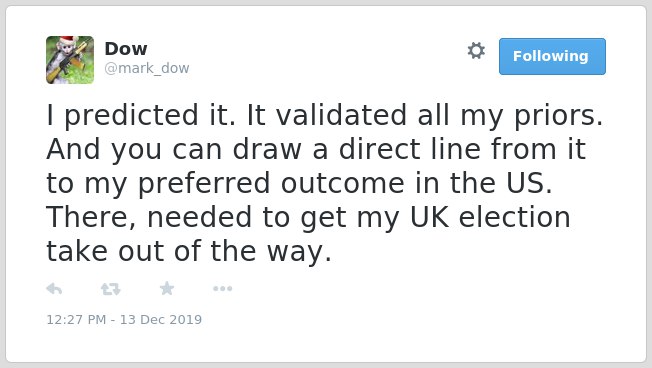Reply to the tweet using the arrow icon
This screenshot has height=368, width=652.
pos(54,289)
